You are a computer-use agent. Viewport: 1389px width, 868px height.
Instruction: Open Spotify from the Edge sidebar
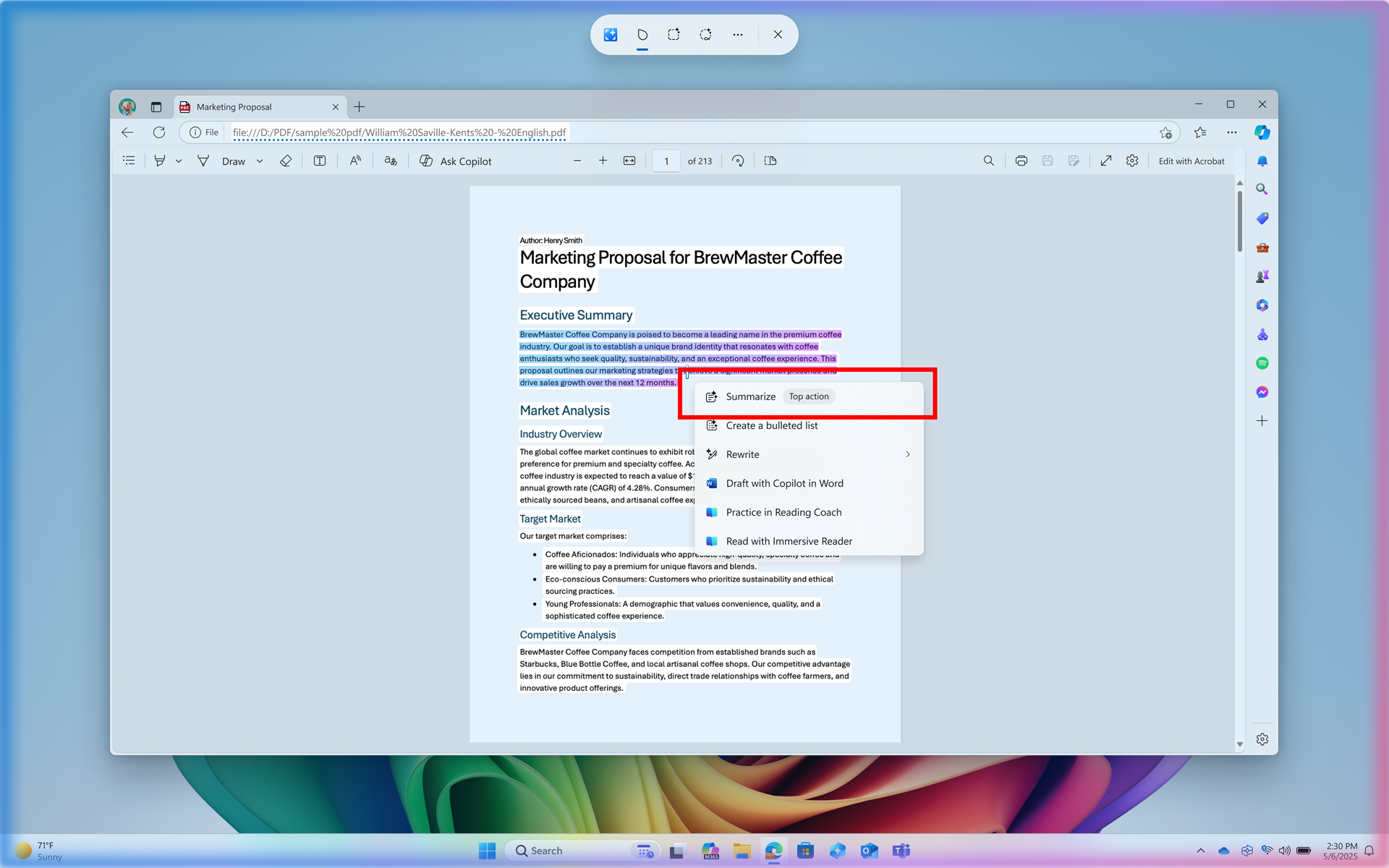click(x=1262, y=362)
